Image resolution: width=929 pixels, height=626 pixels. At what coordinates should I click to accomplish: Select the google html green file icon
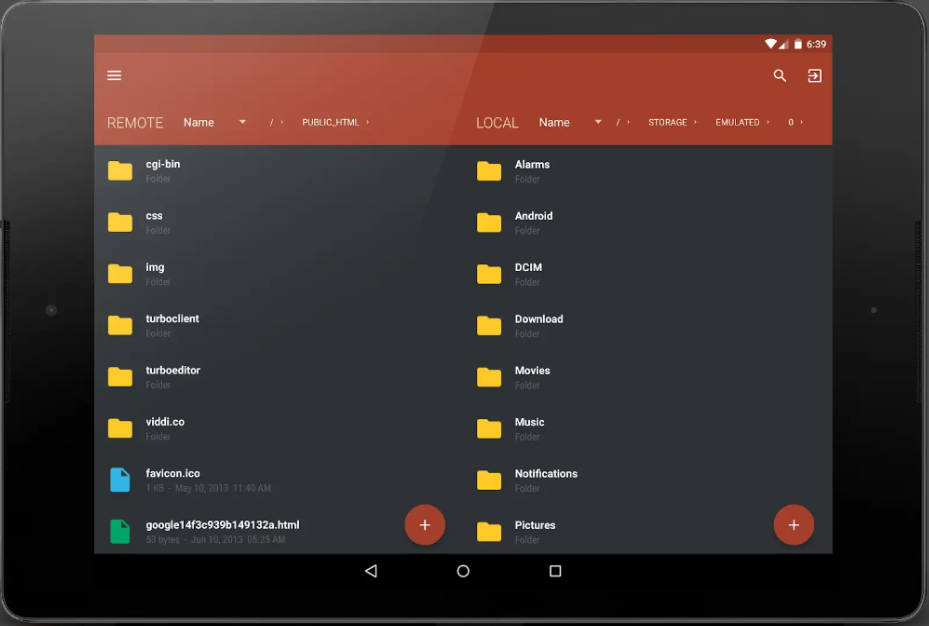coord(120,531)
